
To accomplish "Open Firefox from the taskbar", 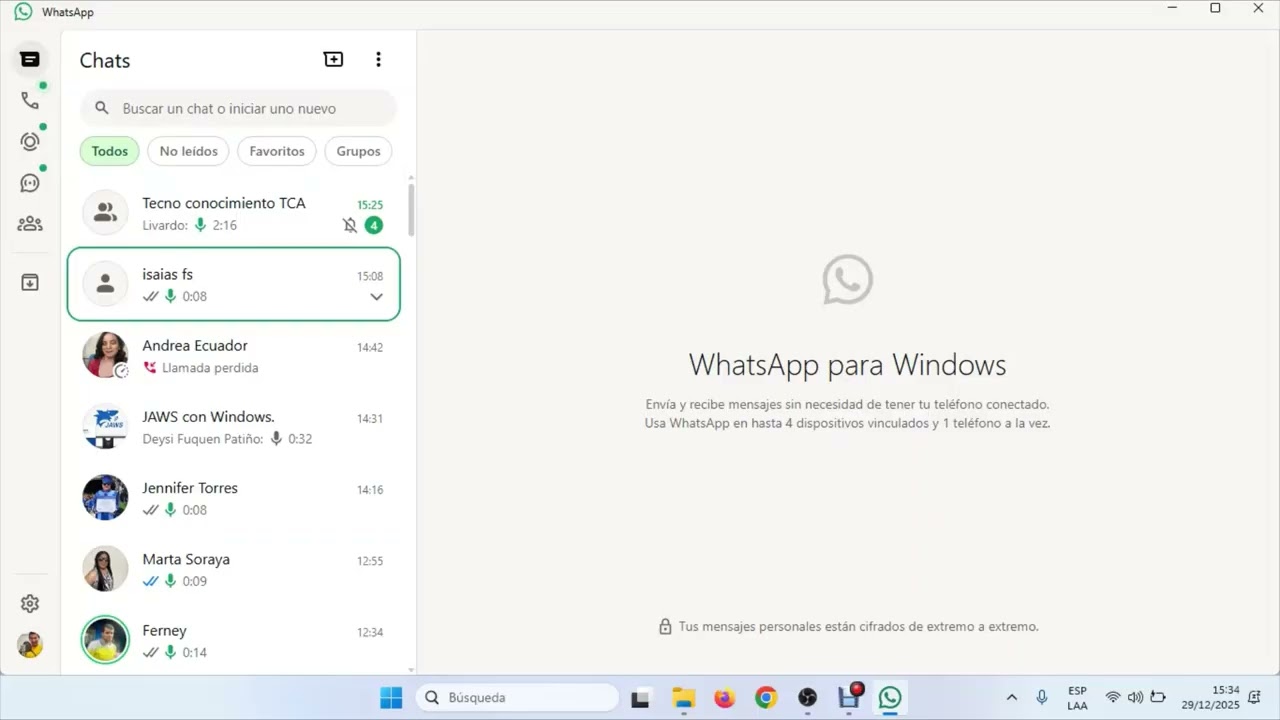I will click(x=724, y=698).
